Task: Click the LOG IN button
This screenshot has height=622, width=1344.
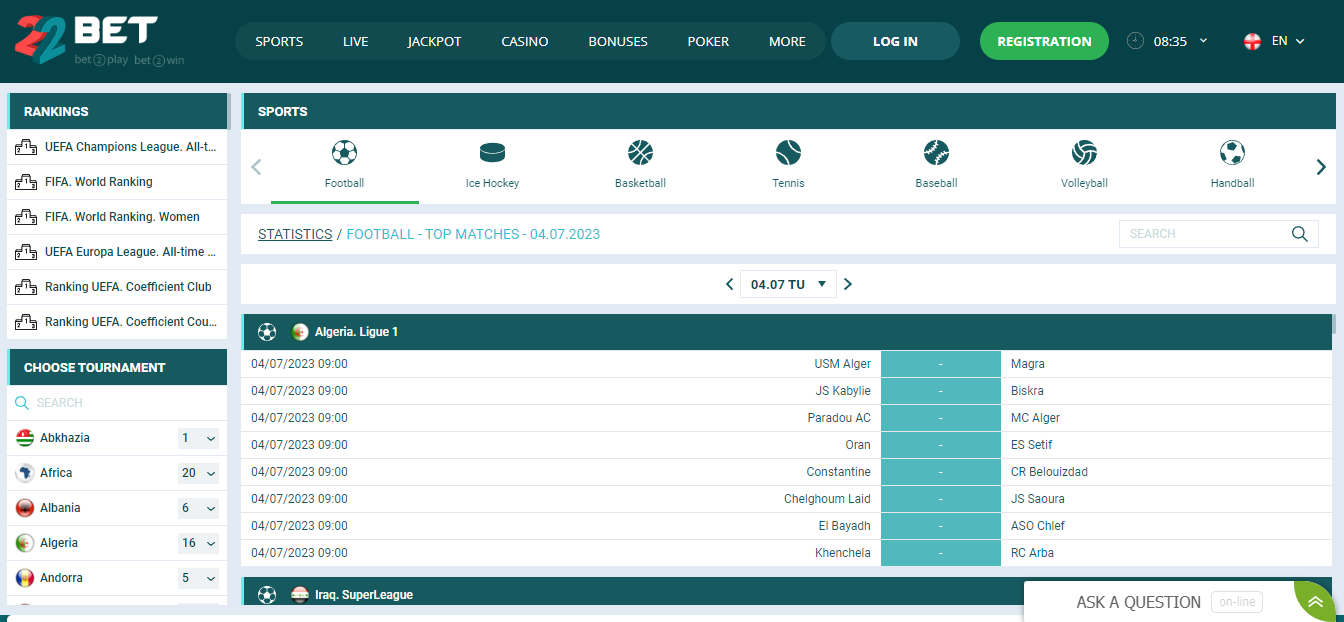Action: 895,41
